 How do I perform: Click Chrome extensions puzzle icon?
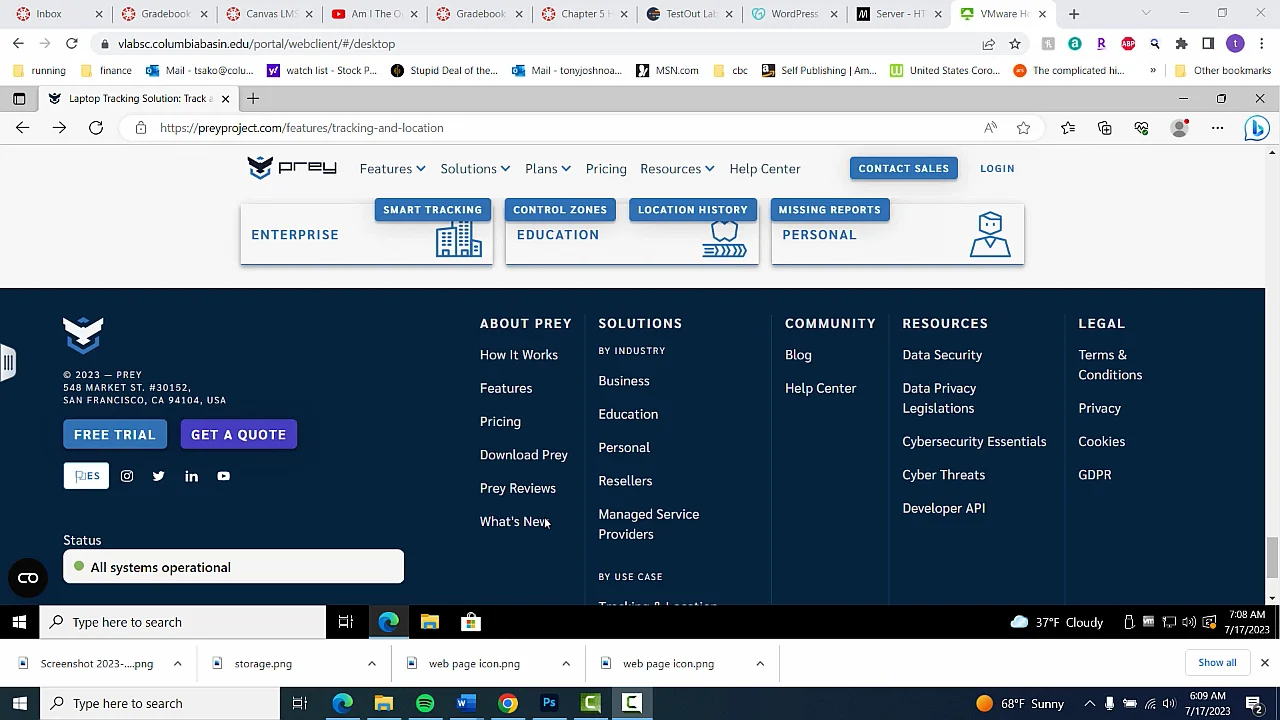click(x=1181, y=44)
